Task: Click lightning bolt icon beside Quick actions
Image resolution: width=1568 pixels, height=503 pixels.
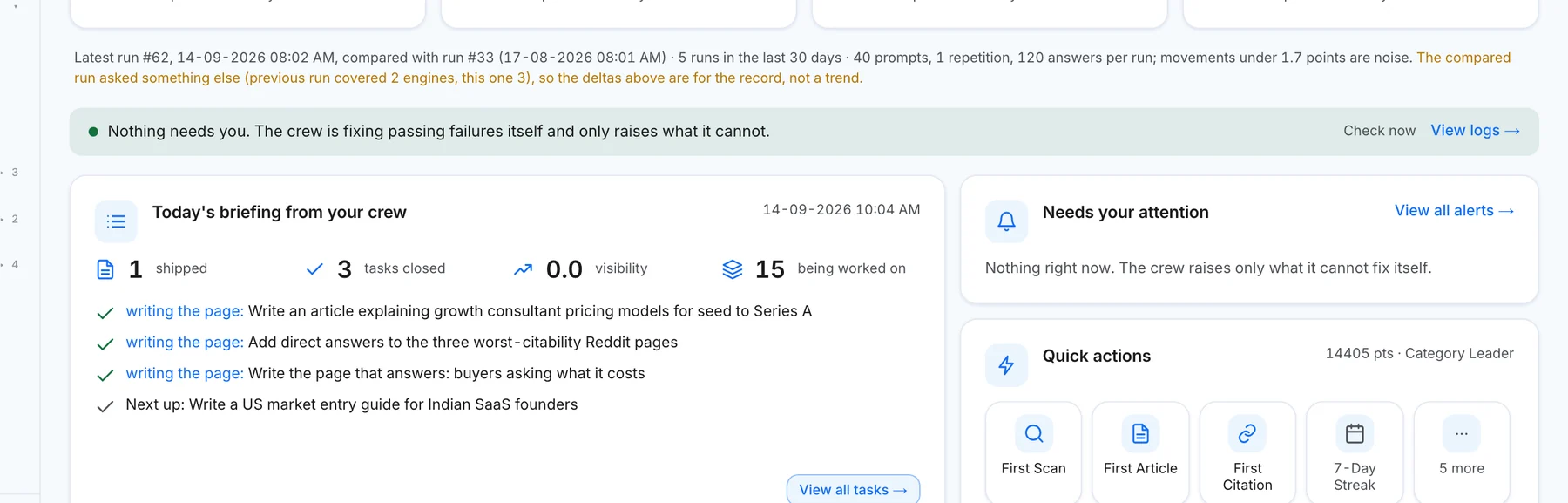Action: coord(1006,365)
